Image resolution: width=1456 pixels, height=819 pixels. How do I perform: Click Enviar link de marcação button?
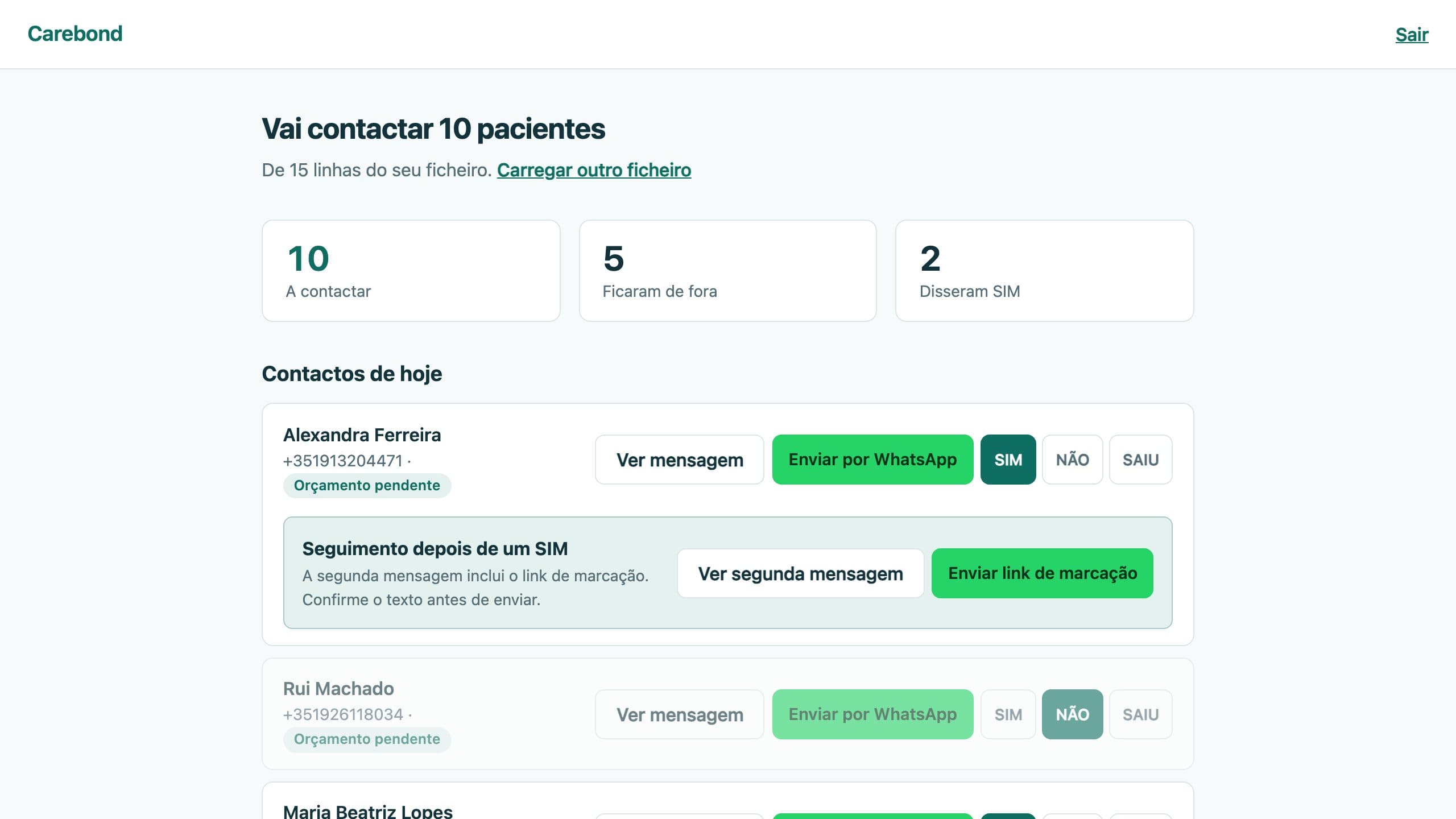[x=1042, y=573]
